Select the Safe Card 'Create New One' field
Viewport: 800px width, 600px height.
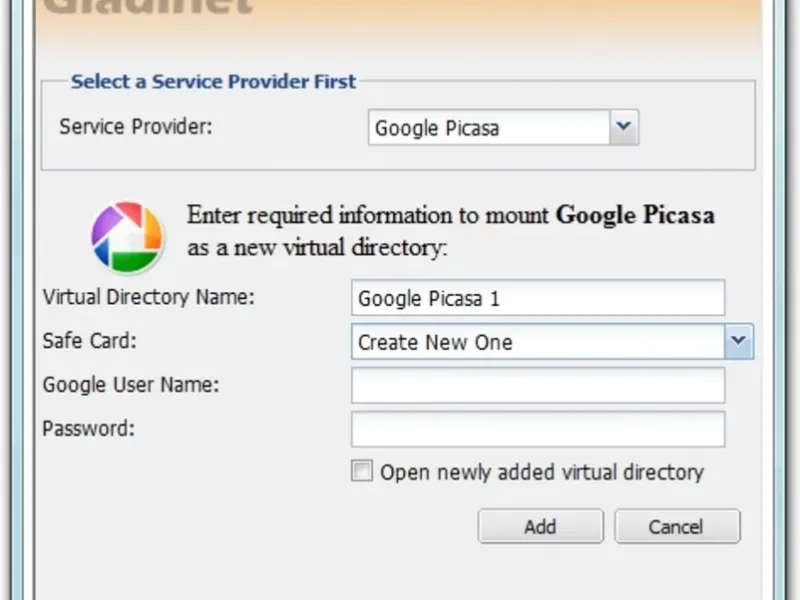(538, 342)
